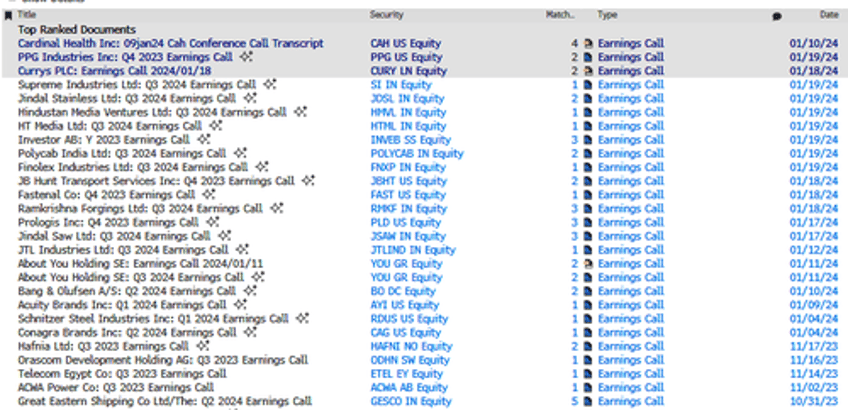The width and height of the screenshot is (848, 410).
Task: Click the PPG US Equity security
Action: [406, 57]
